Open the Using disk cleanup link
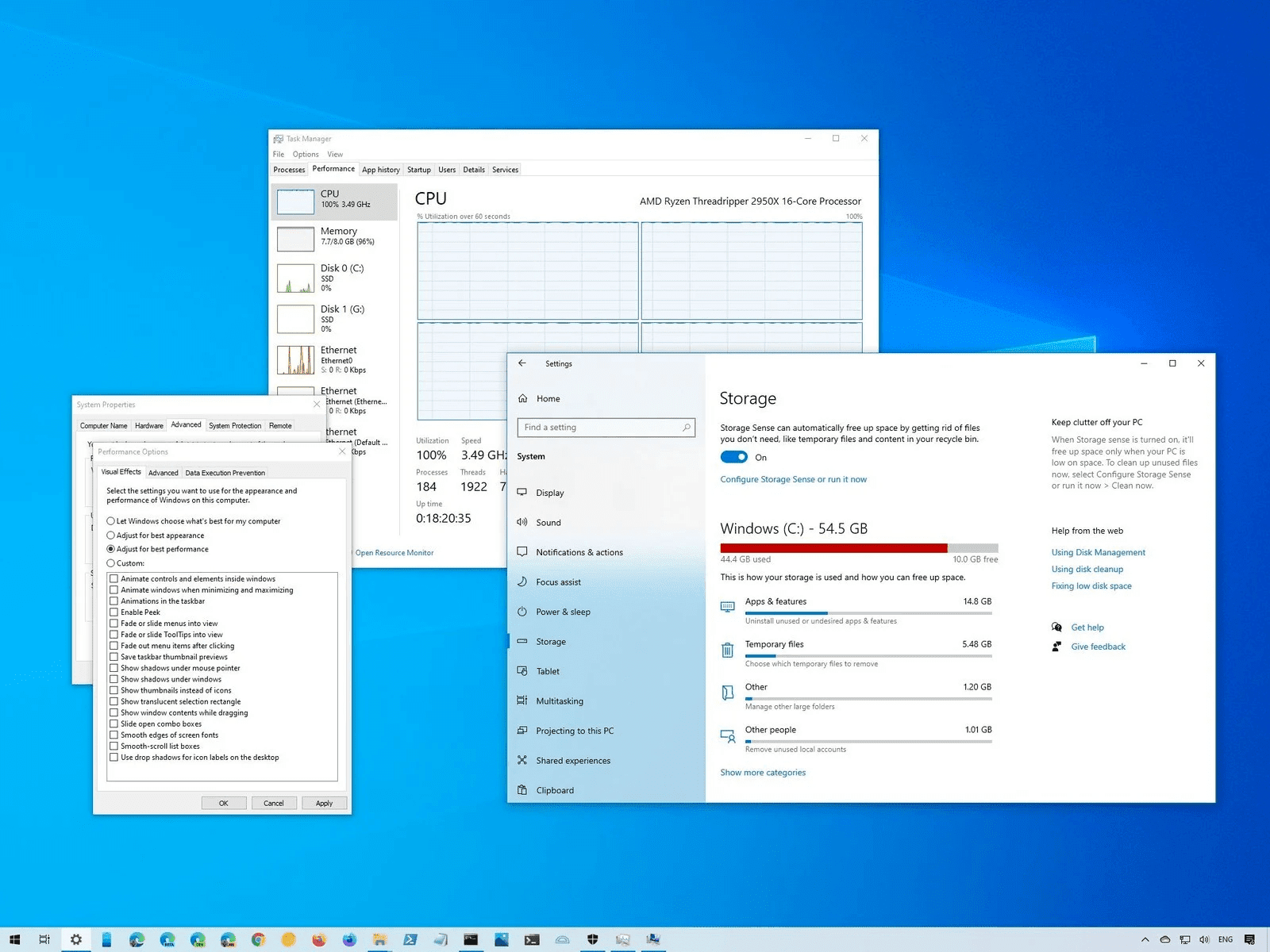1270x952 pixels. click(1087, 569)
